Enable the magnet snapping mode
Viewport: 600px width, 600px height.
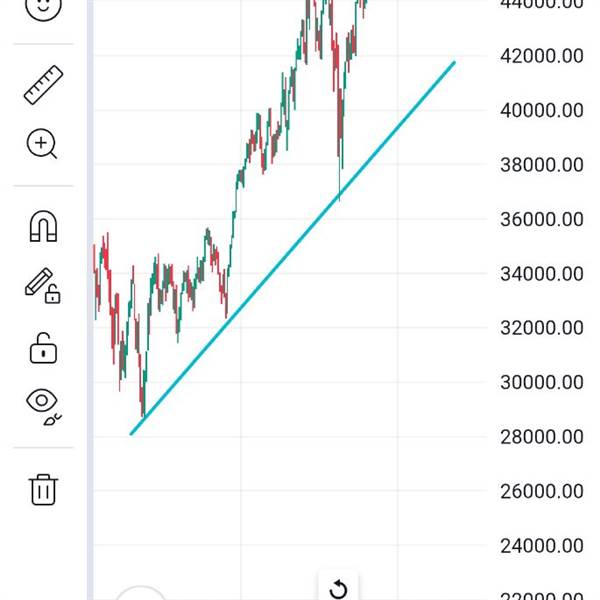coord(42,228)
